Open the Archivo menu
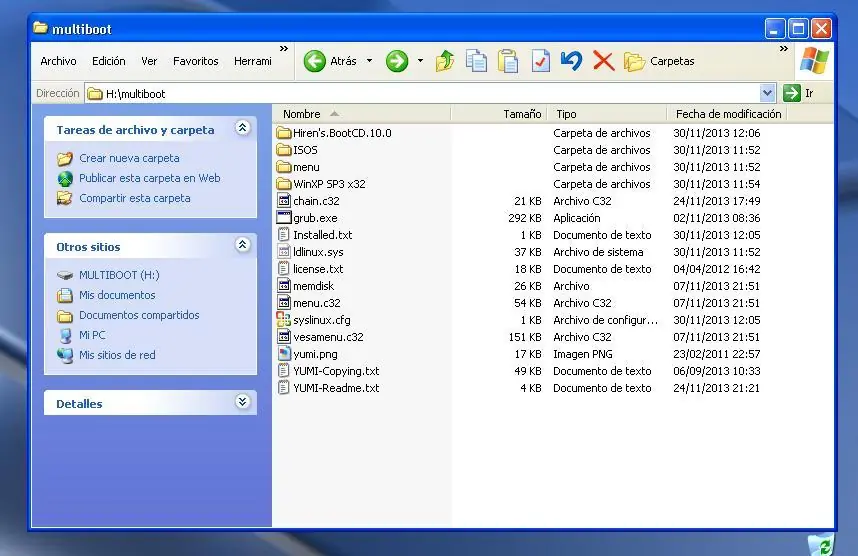Viewport: 858px width, 556px height. click(58, 61)
